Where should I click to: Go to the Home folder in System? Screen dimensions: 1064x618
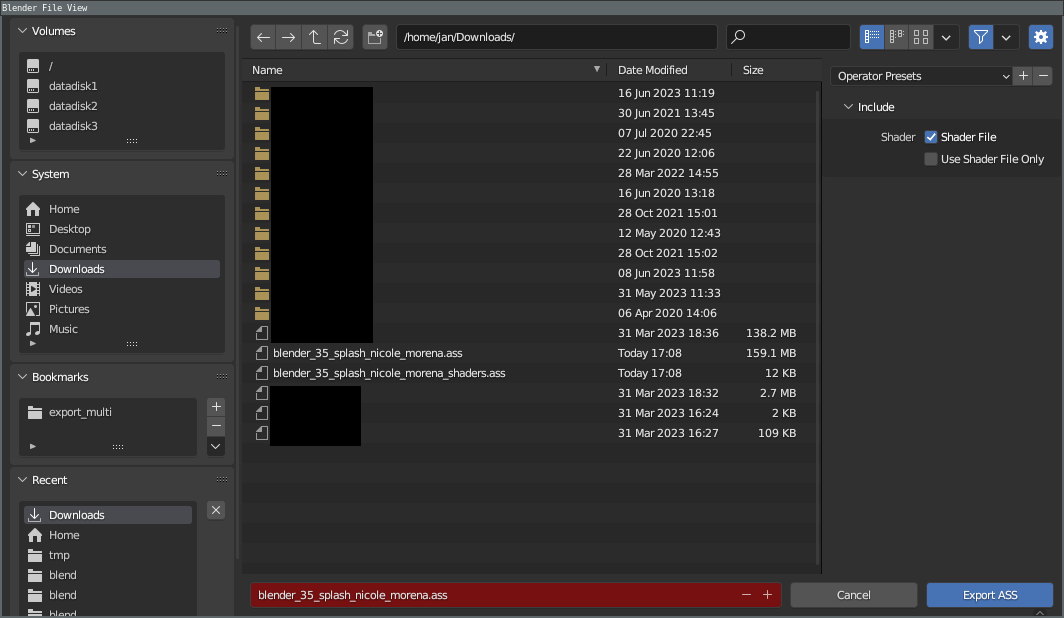(122, 209)
